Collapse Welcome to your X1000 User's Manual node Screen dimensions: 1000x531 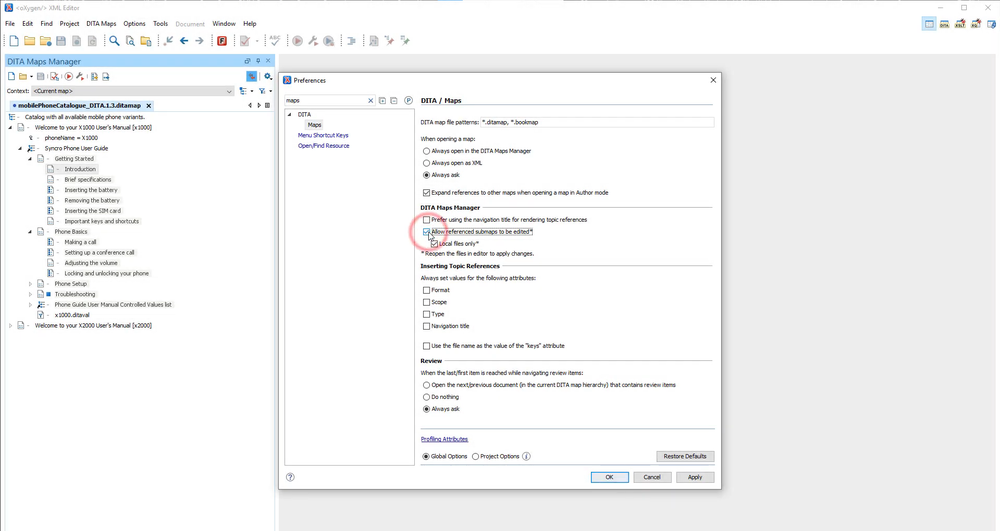(10, 127)
